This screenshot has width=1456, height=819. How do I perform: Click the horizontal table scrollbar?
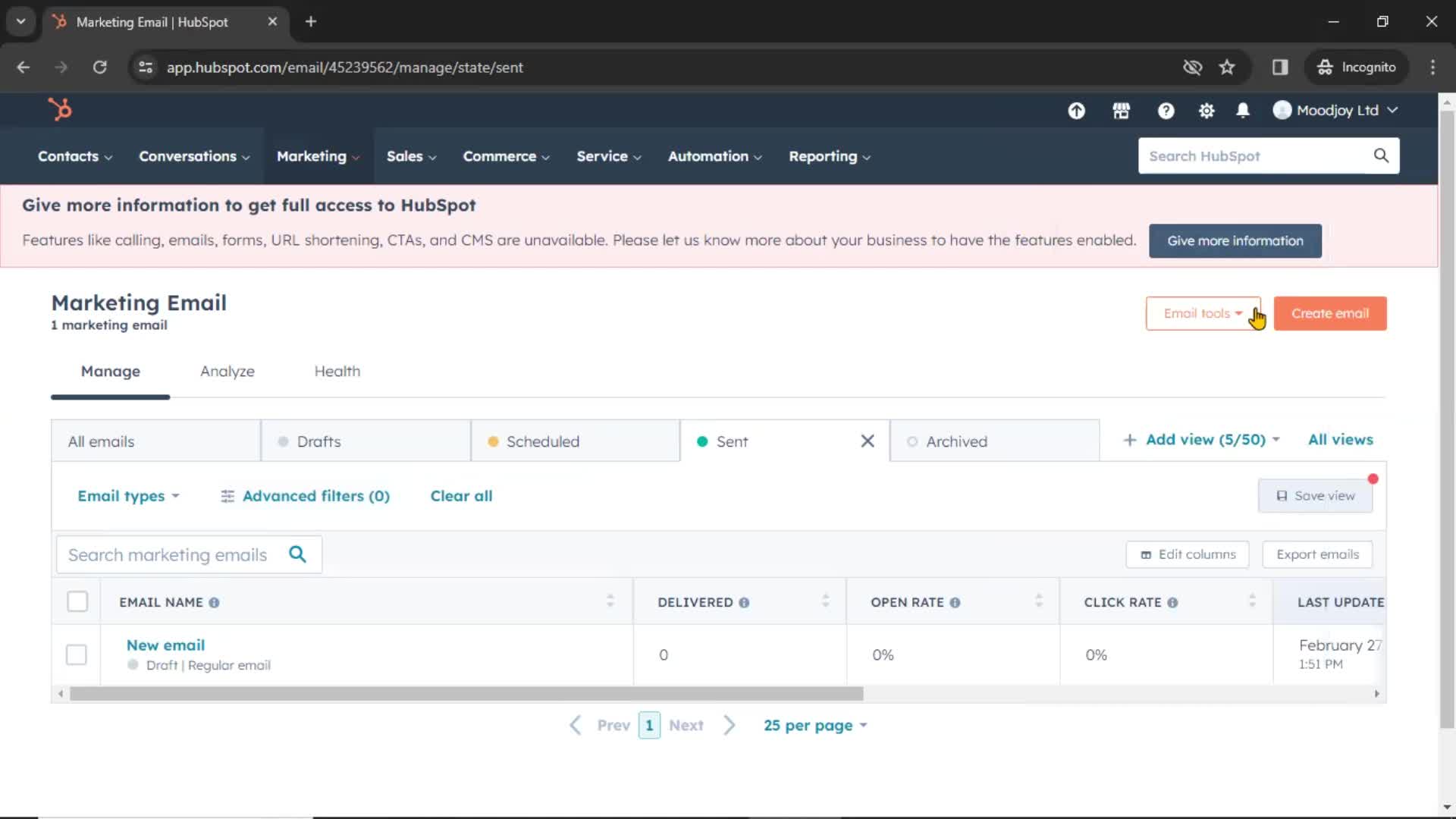click(466, 694)
